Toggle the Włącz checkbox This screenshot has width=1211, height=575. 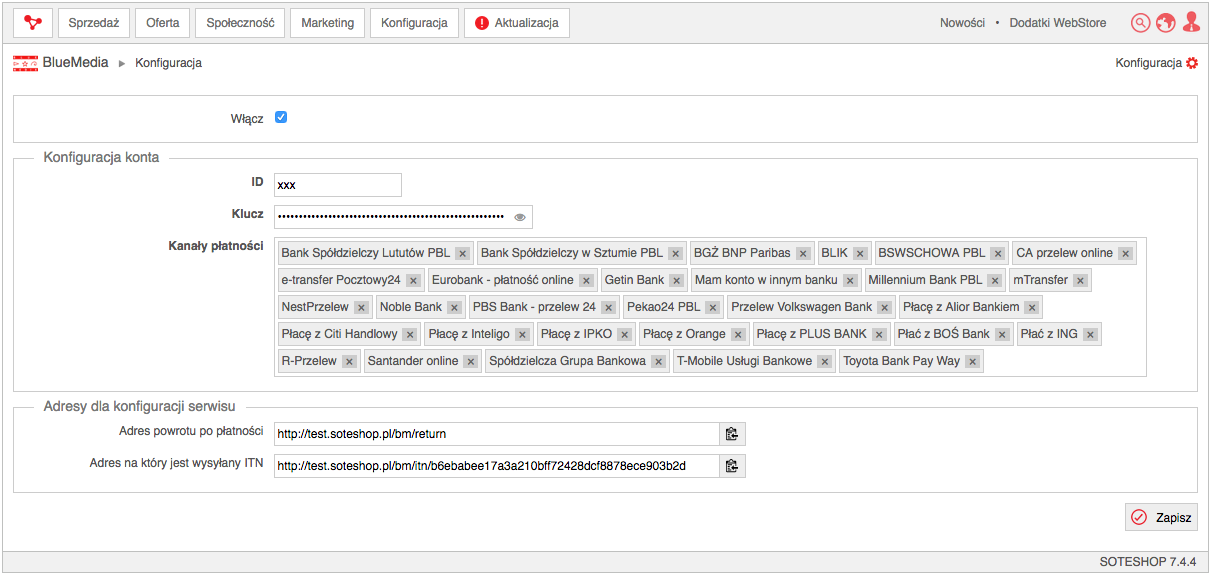281,117
